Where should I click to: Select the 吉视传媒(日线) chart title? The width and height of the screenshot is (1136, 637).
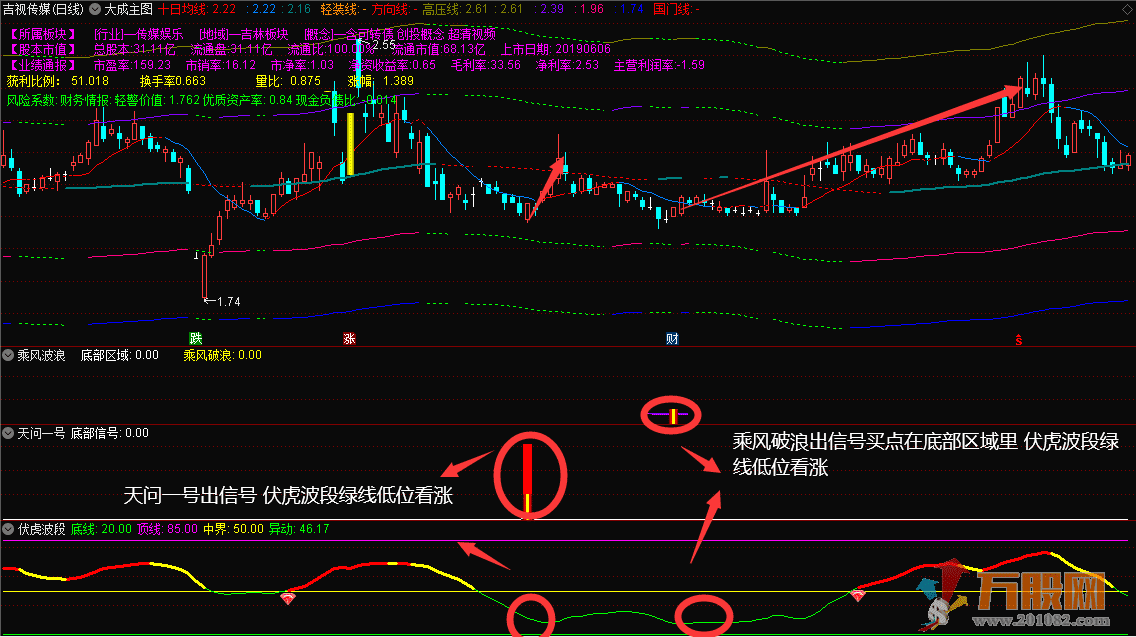[x=43, y=9]
